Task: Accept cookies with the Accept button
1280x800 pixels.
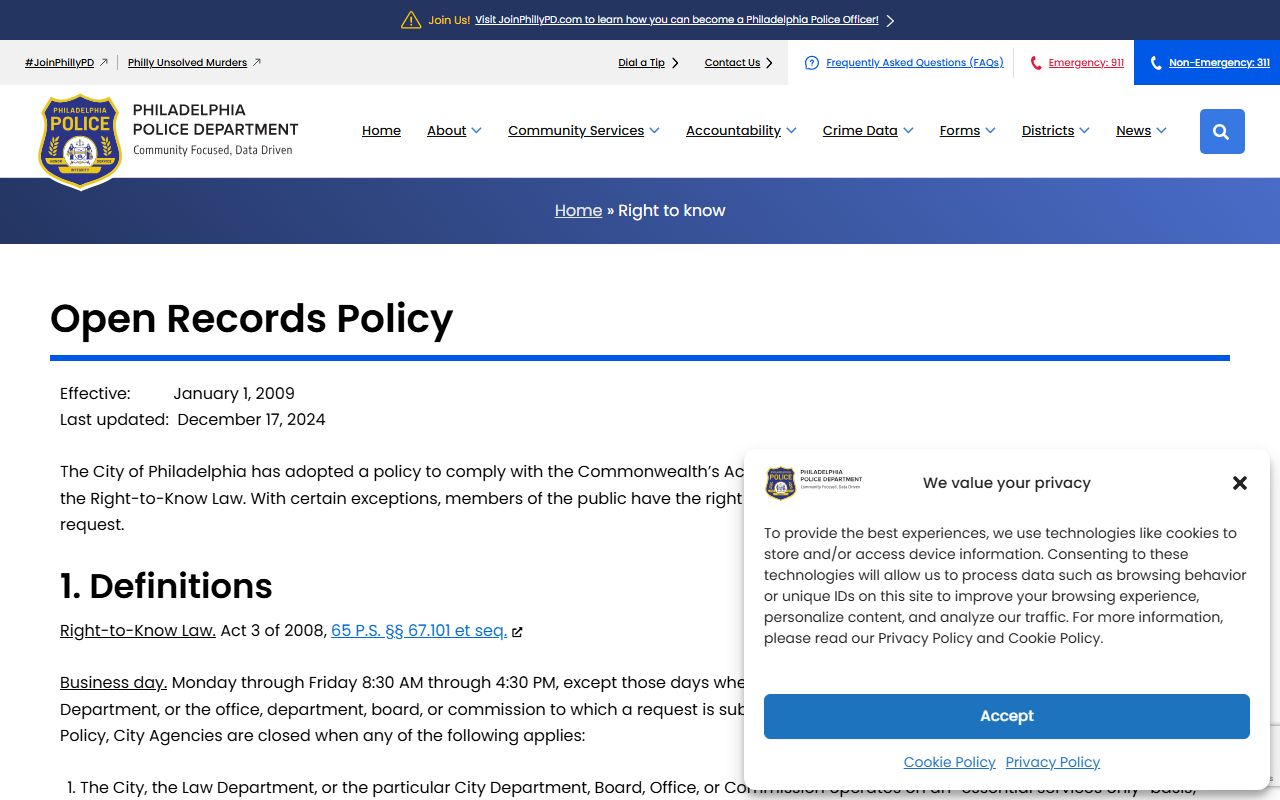Action: (1007, 716)
